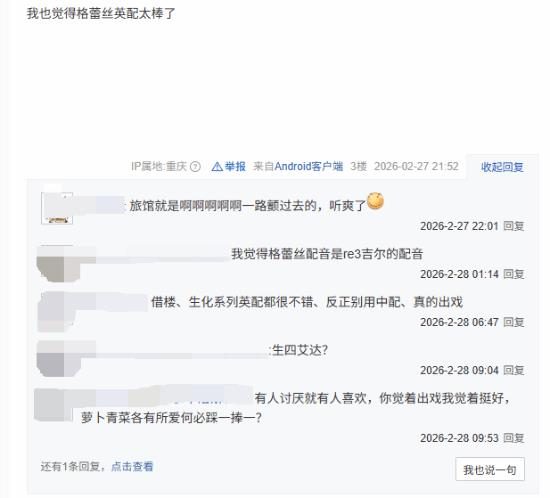Reply to the 09:53 comment

pyautogui.click(x=514, y=438)
